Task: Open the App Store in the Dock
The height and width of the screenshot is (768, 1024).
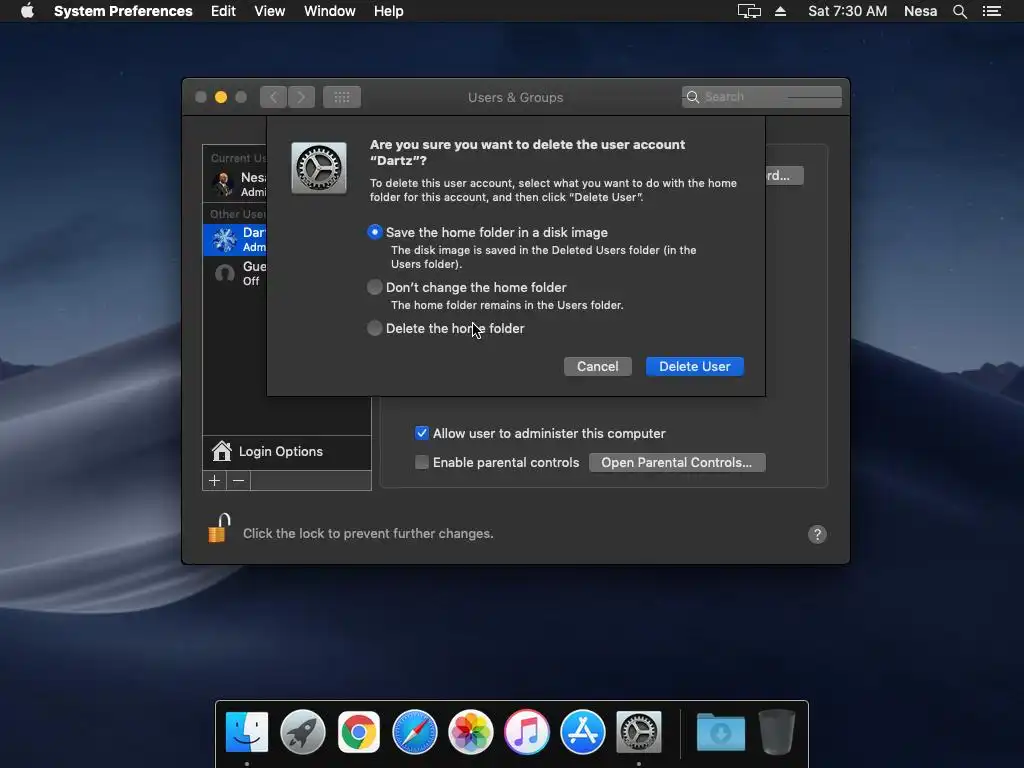Action: (583, 732)
